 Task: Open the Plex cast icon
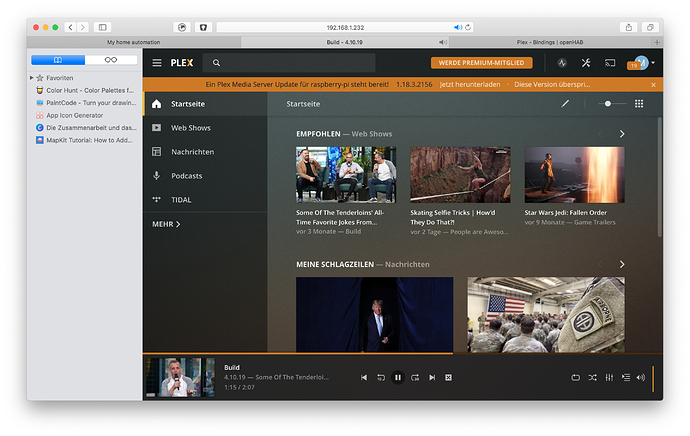coord(610,63)
